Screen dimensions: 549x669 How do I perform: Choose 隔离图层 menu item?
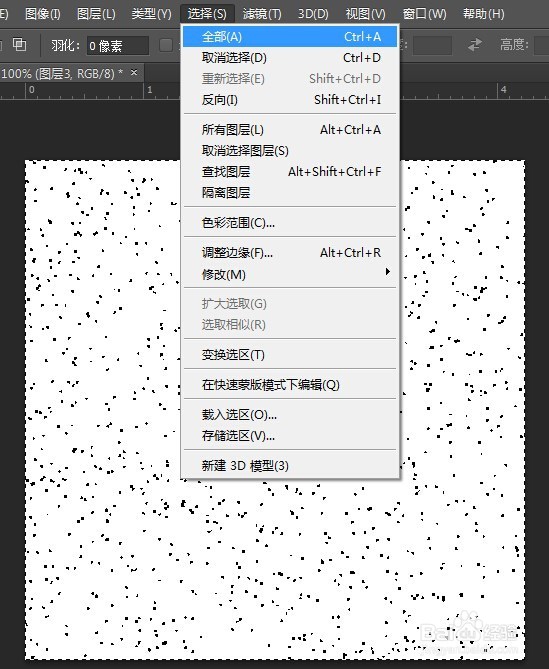point(290,193)
